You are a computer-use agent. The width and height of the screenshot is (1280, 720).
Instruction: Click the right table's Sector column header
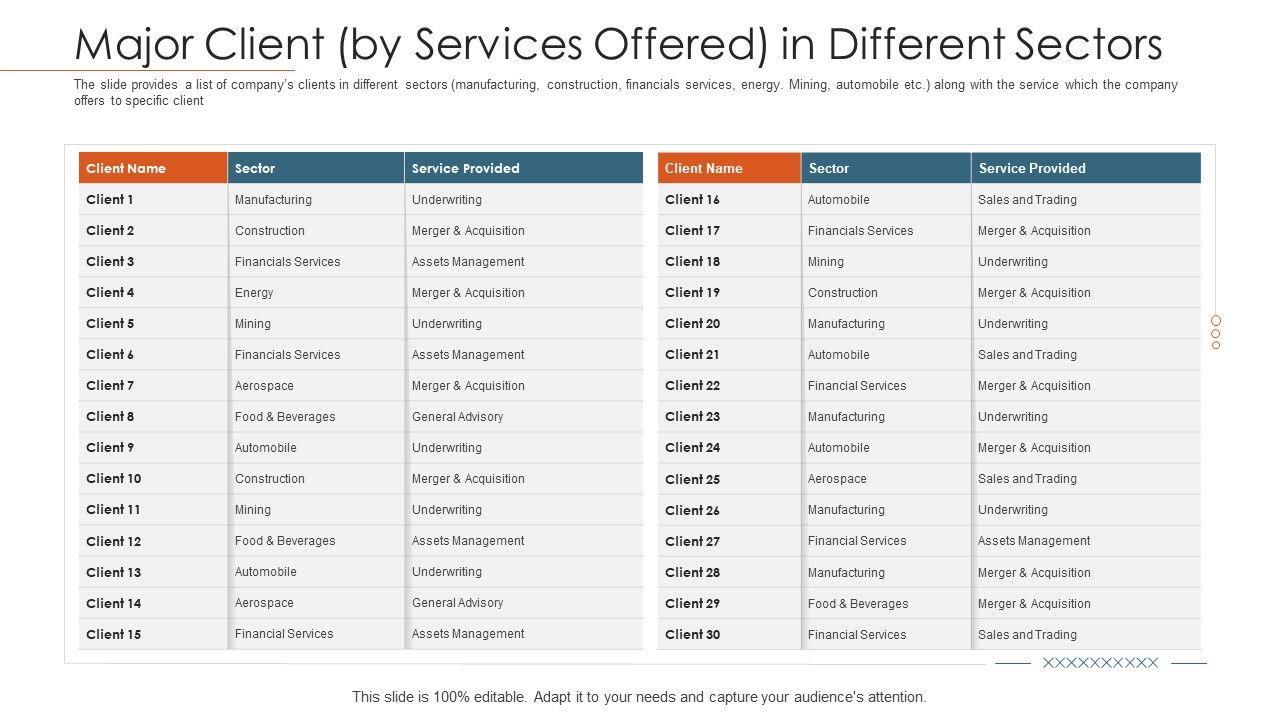click(x=829, y=168)
